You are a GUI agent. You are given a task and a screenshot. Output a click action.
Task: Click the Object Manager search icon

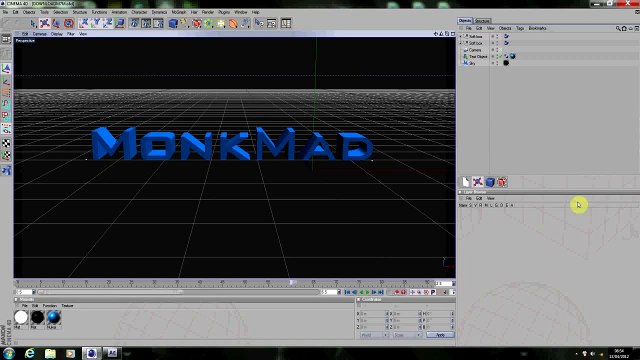[618, 28]
